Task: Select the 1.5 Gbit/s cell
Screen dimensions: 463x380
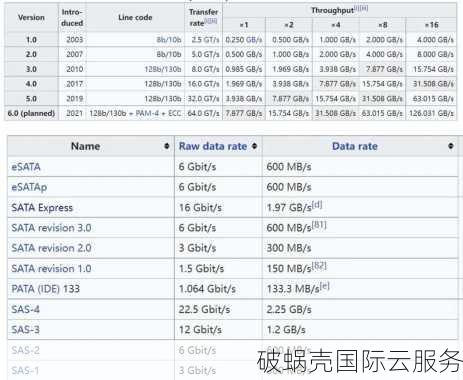Action: pos(218,268)
